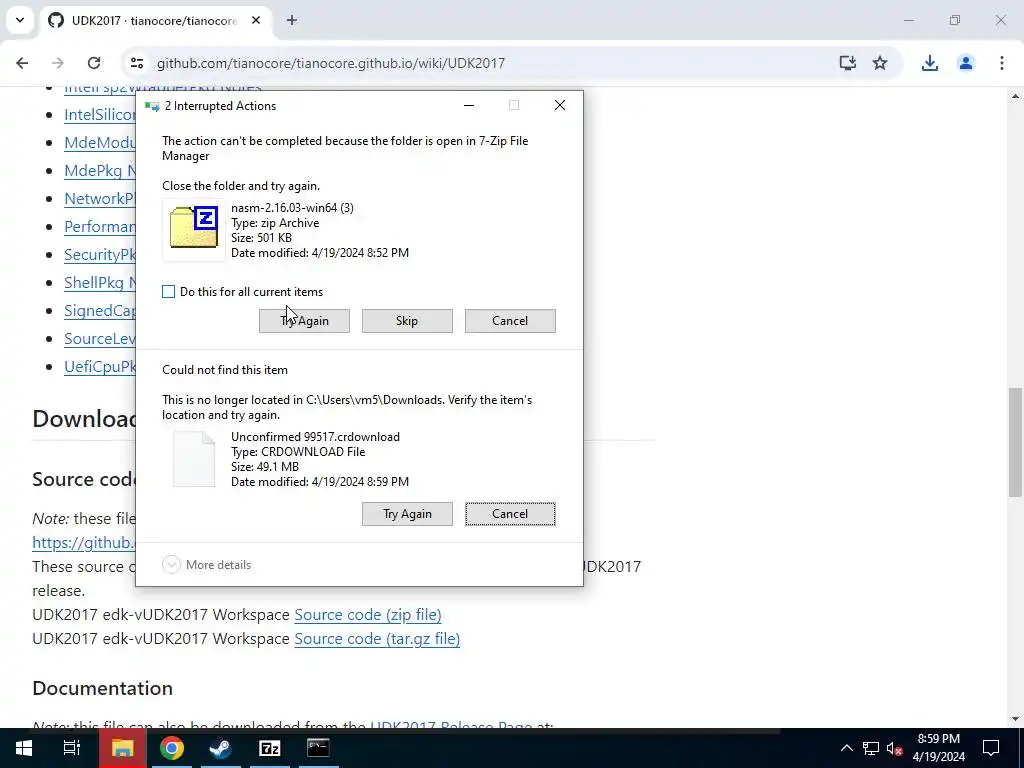The height and width of the screenshot is (768, 1024).
Task: Open the Windows Start menu
Action: (24, 748)
